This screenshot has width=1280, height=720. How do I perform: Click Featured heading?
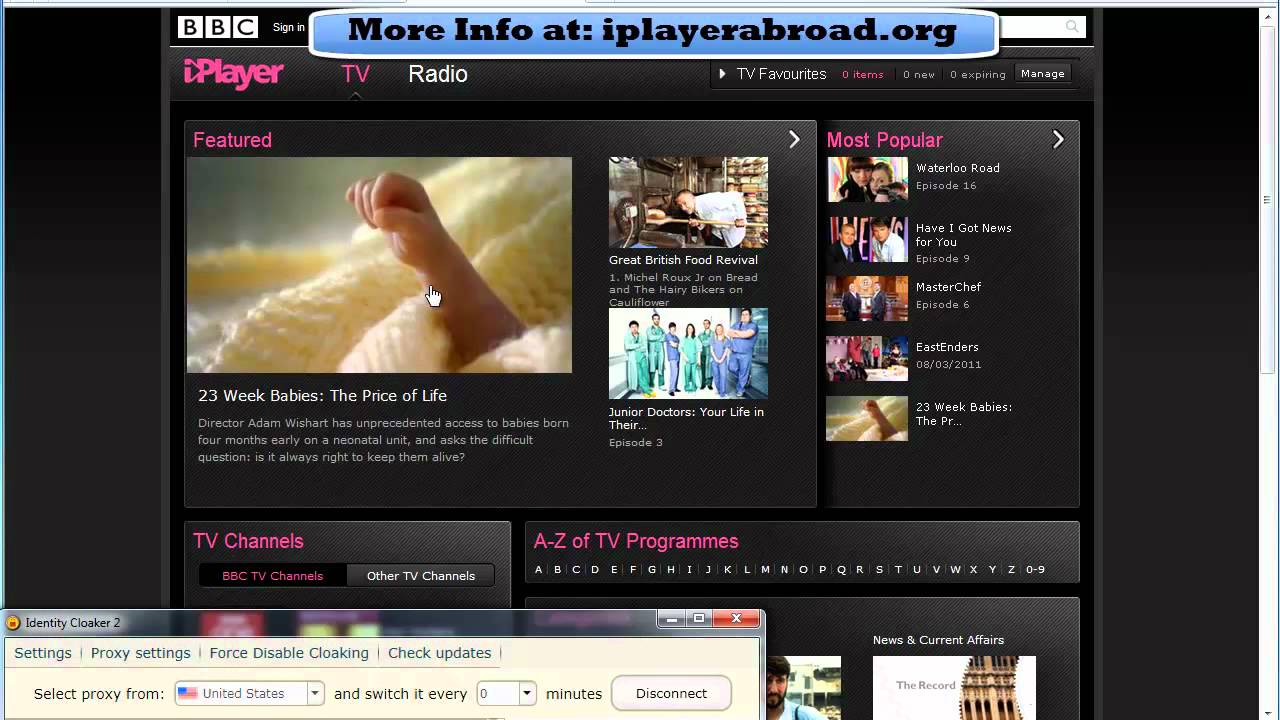[x=232, y=140]
